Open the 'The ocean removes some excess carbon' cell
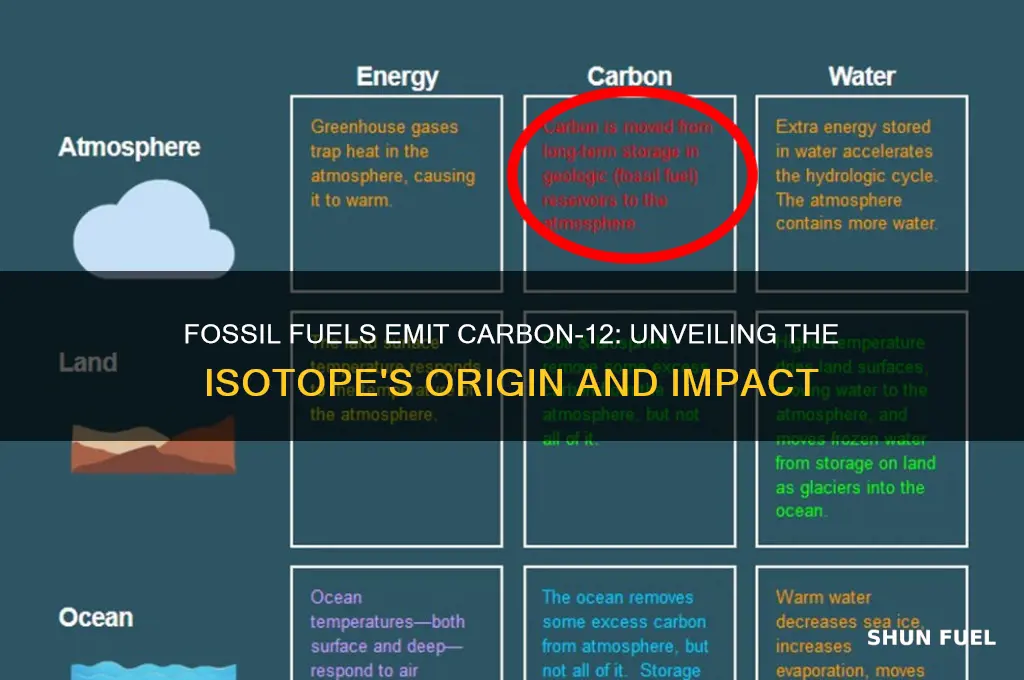Image resolution: width=1024 pixels, height=680 pixels. [630, 623]
